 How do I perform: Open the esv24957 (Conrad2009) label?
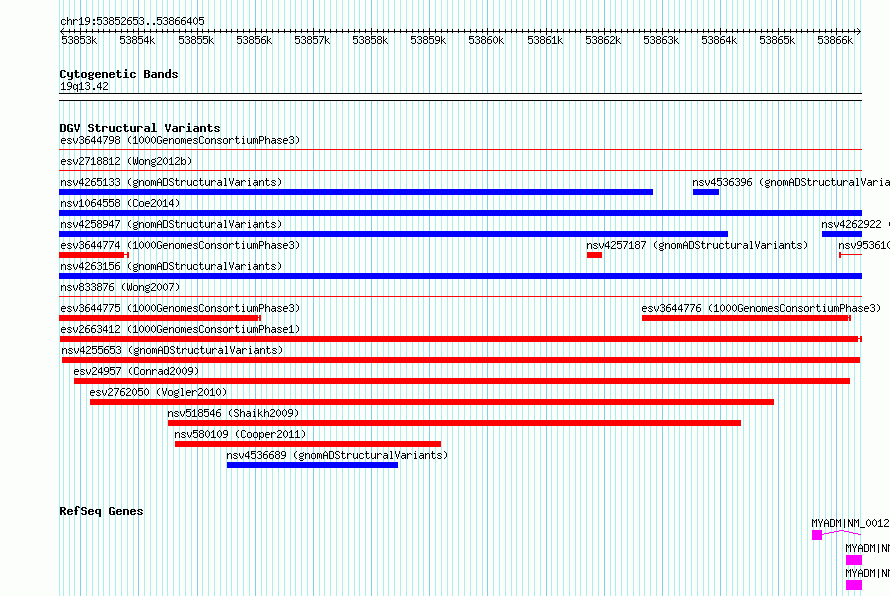136,371
